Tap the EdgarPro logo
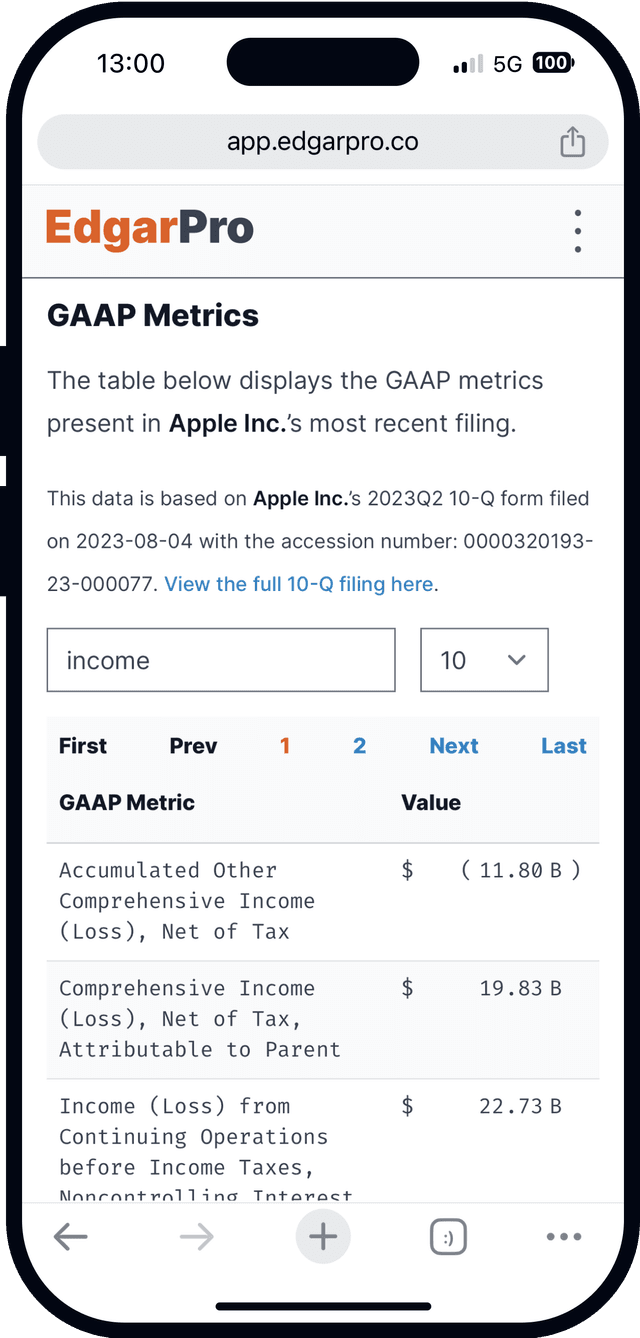 [x=148, y=228]
